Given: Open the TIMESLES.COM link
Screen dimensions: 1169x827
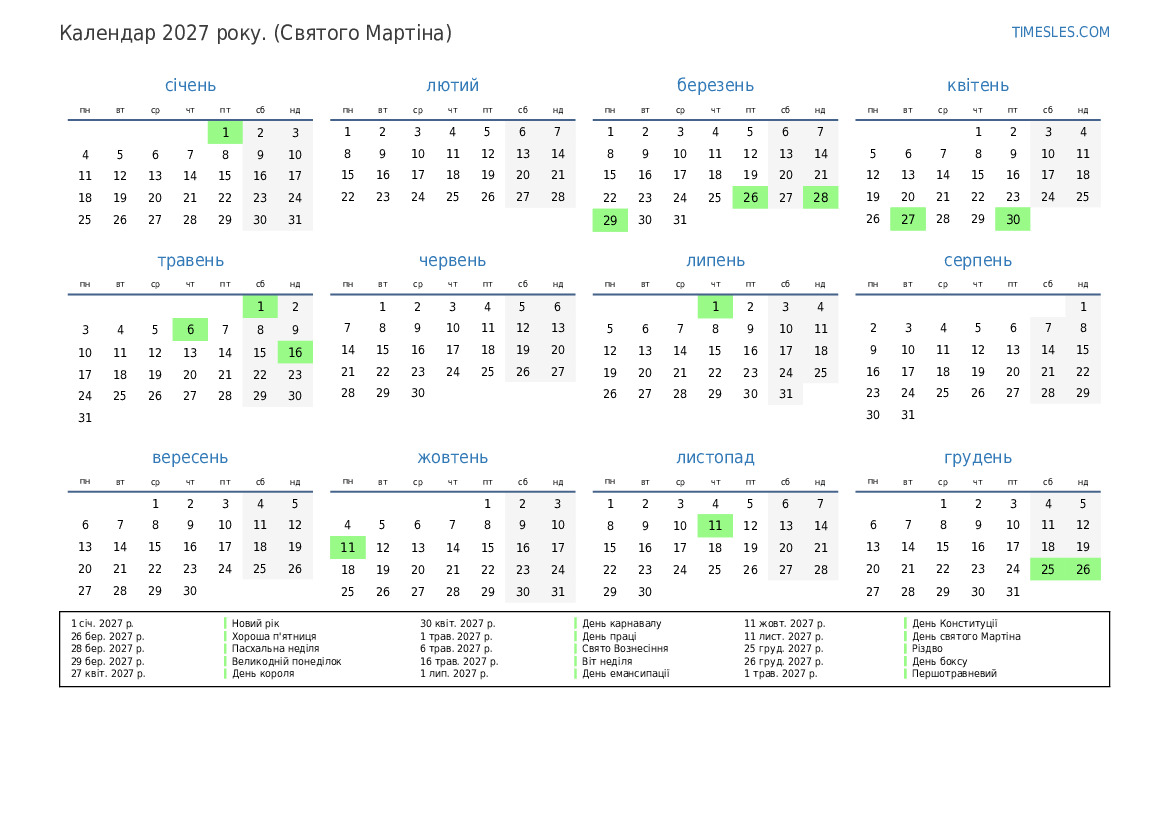Looking at the screenshot, I should coord(1060,32).
